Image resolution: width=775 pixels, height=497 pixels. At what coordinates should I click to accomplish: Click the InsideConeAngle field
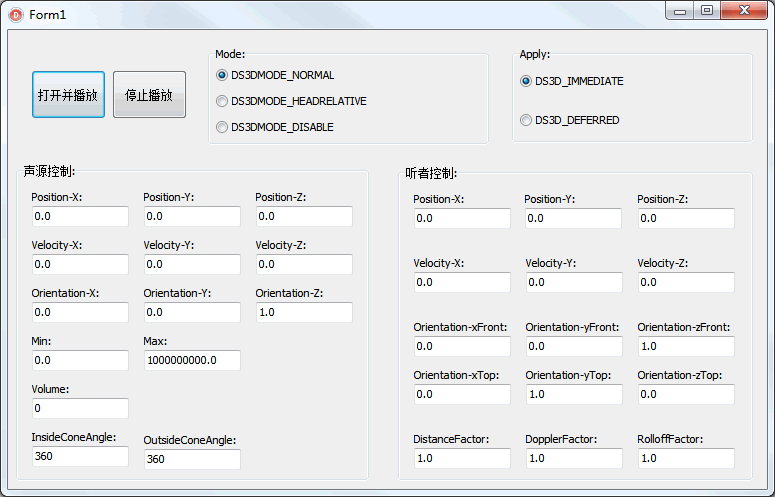point(80,456)
